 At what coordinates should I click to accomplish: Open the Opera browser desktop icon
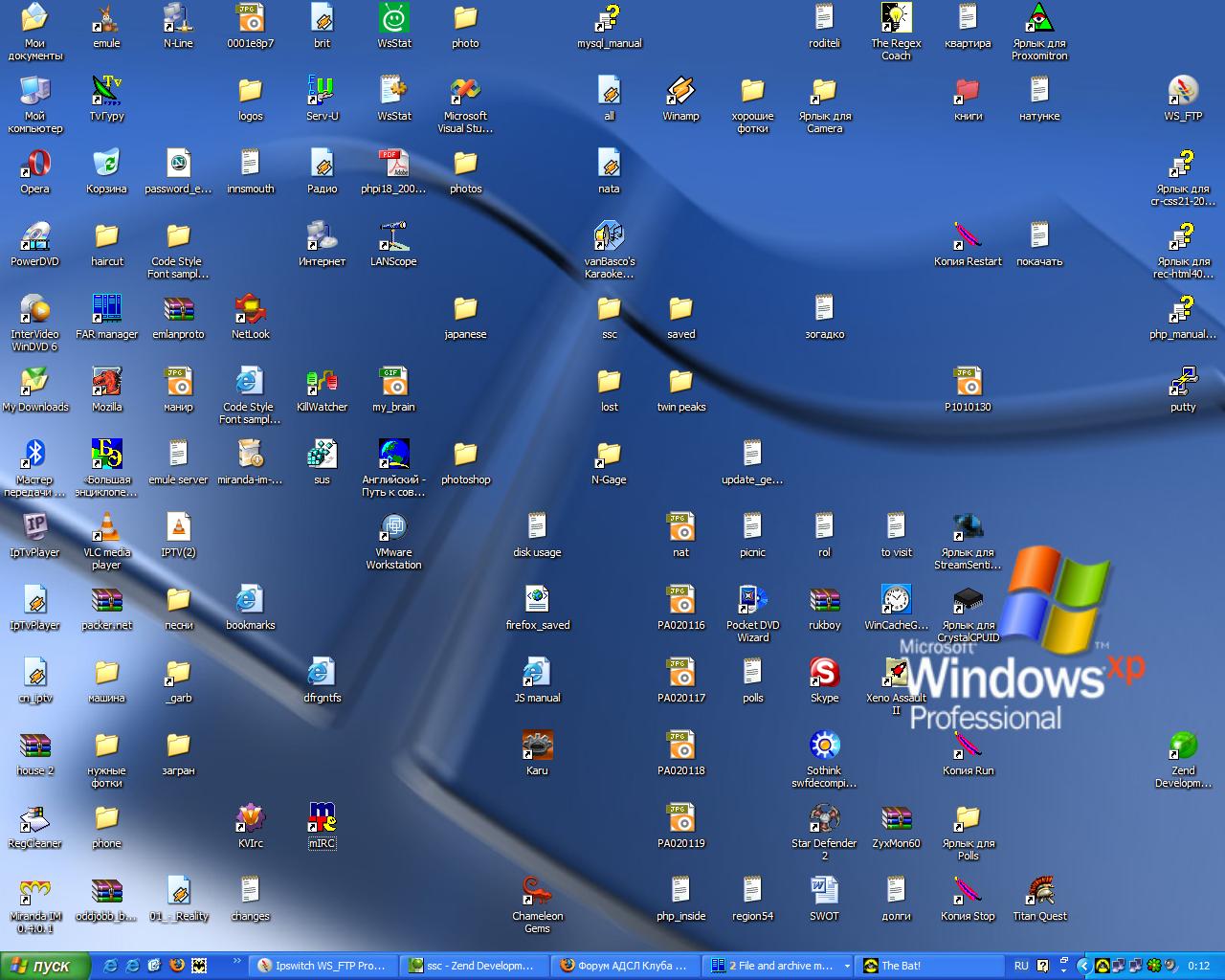pyautogui.click(x=35, y=165)
